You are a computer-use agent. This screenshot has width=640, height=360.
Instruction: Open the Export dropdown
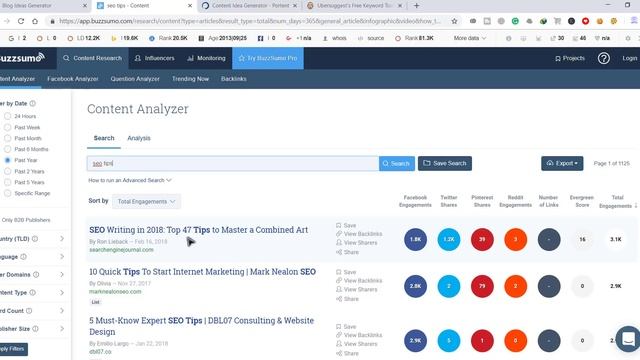[x=562, y=163]
